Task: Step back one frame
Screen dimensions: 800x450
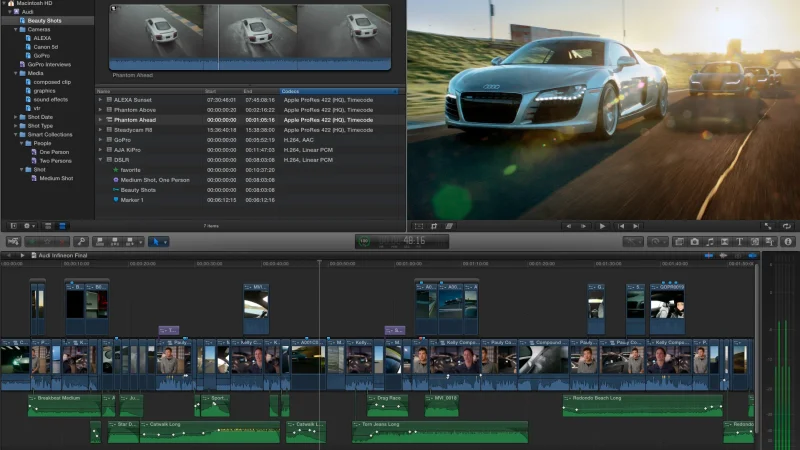Action: [568, 226]
